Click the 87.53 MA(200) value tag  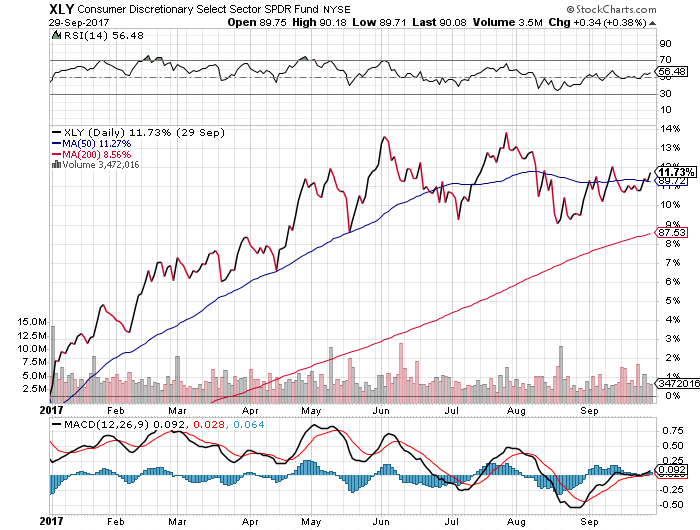click(672, 233)
